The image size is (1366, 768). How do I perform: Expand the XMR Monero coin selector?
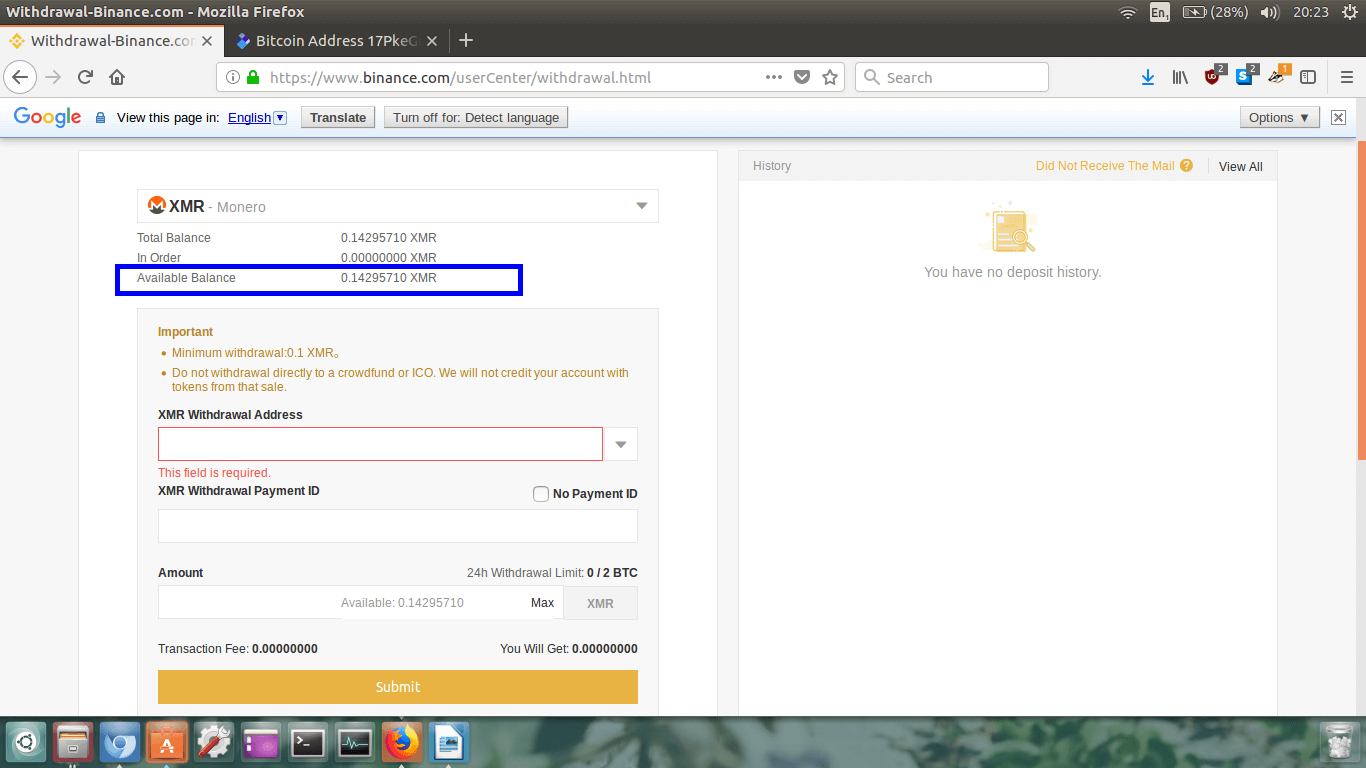click(398, 206)
